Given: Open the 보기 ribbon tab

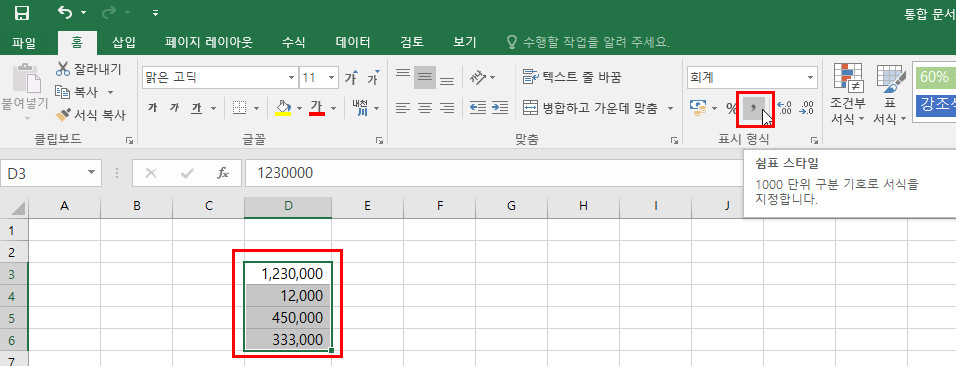Looking at the screenshot, I should [465, 42].
